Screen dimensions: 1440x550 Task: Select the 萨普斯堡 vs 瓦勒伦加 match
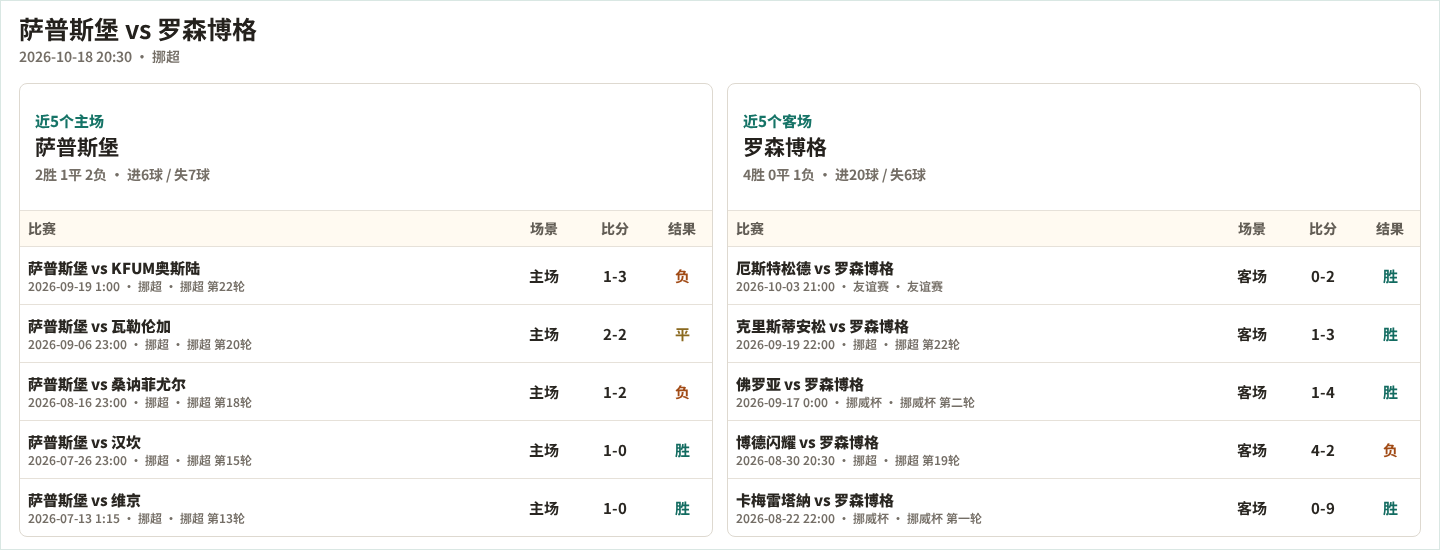pyautogui.click(x=366, y=334)
